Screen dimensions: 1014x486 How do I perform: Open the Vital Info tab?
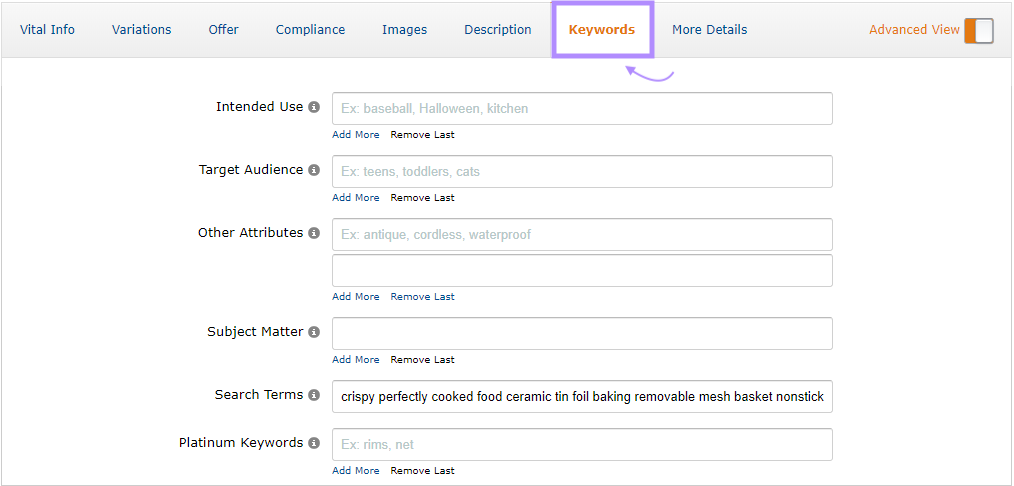coord(47,30)
